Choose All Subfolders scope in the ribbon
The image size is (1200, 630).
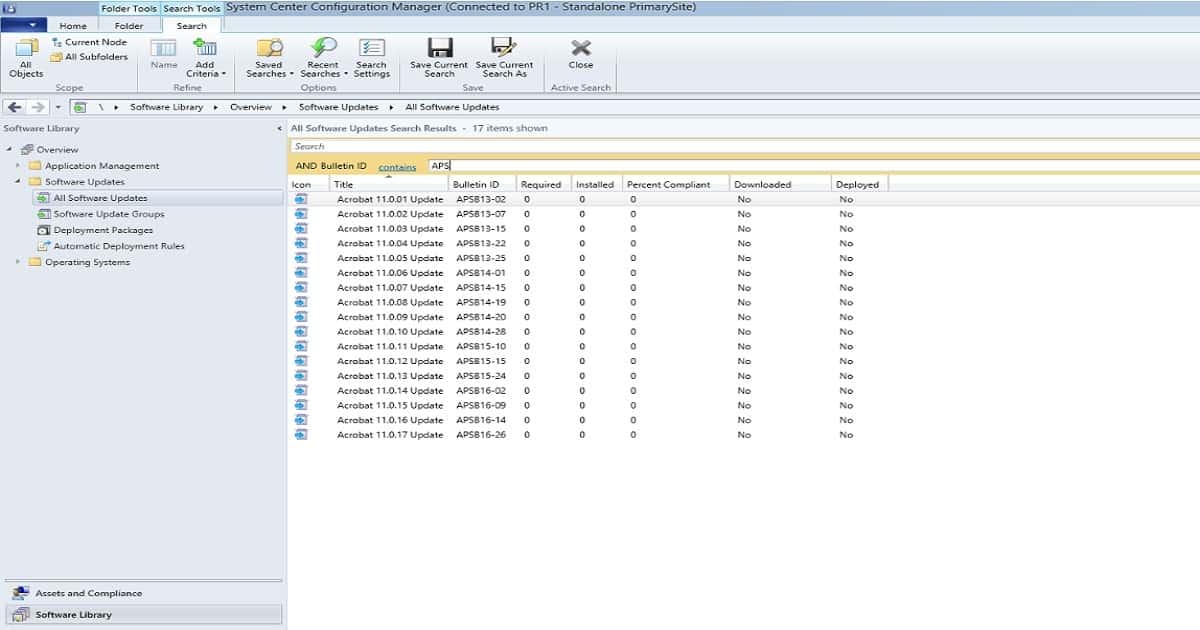(x=89, y=57)
